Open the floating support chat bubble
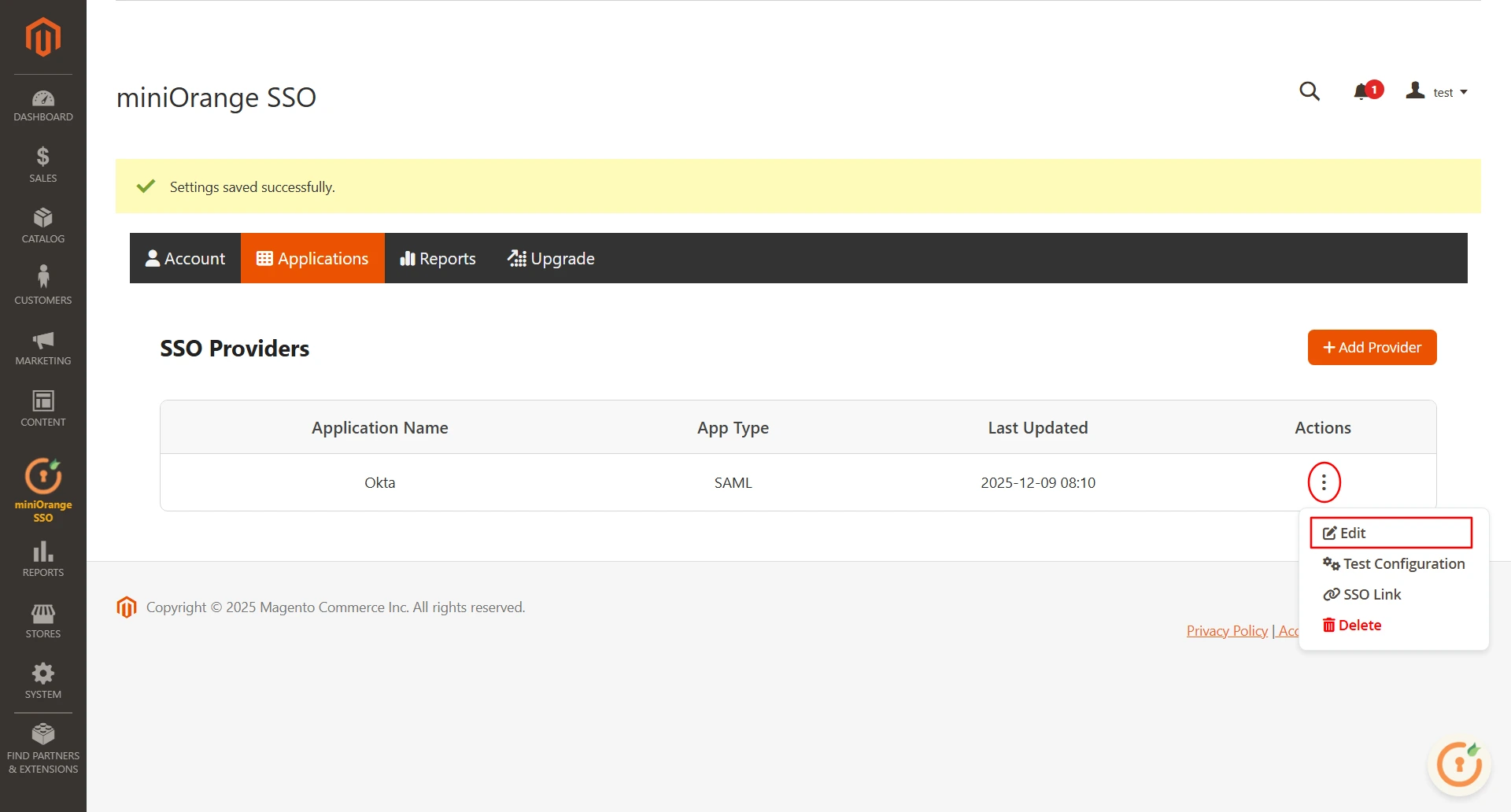This screenshot has height=812, width=1511. pos(1458,763)
